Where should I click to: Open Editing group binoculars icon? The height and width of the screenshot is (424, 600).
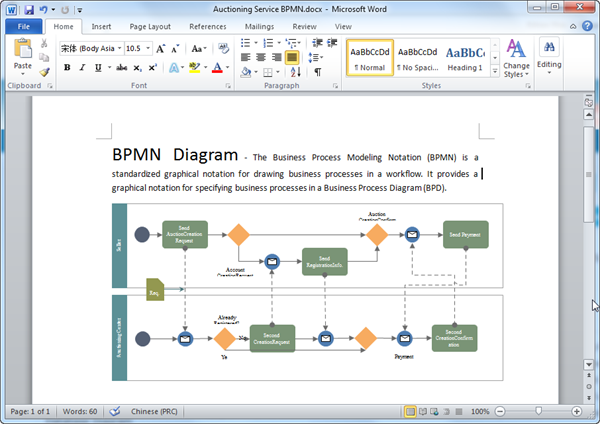pos(549,48)
